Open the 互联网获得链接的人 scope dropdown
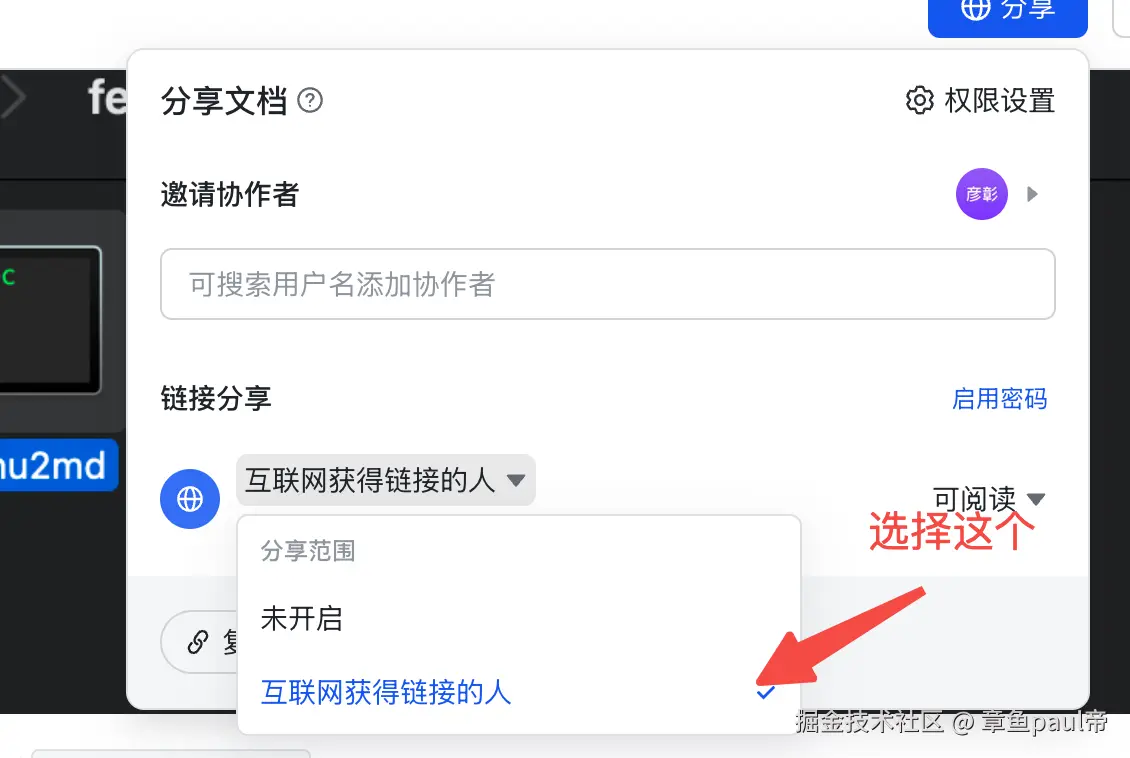 coord(386,480)
